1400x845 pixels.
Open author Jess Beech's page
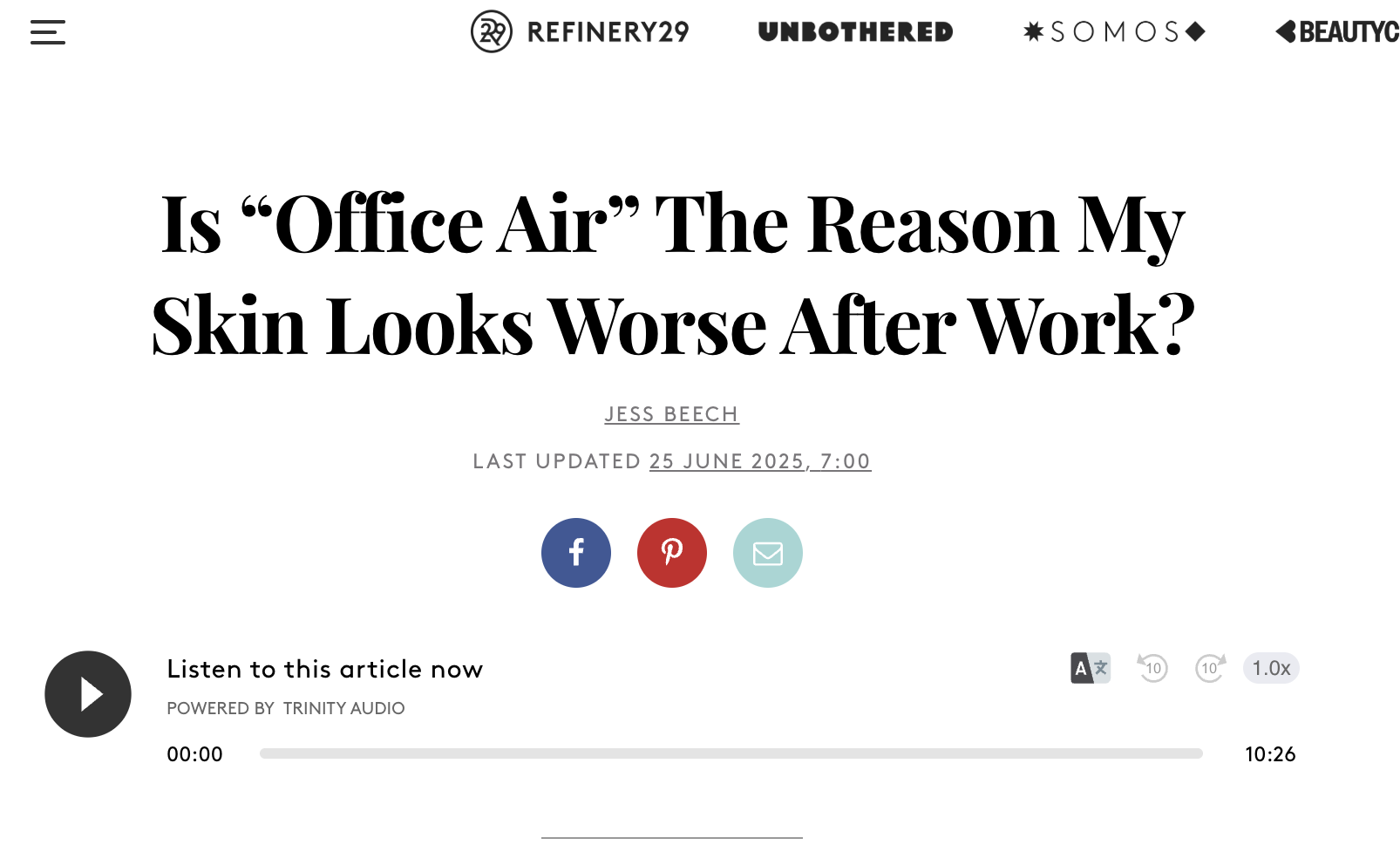(x=672, y=414)
